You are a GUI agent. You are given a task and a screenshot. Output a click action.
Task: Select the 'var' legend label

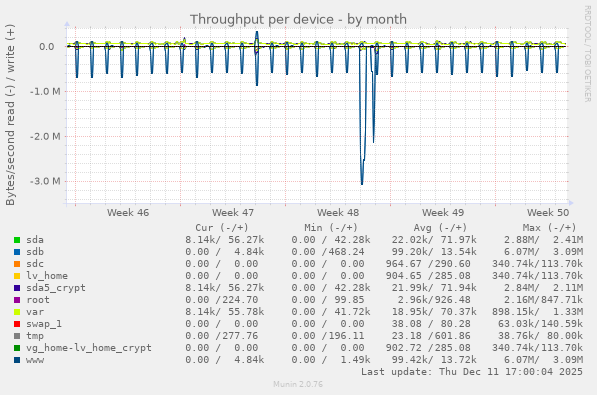pyautogui.click(x=35, y=312)
